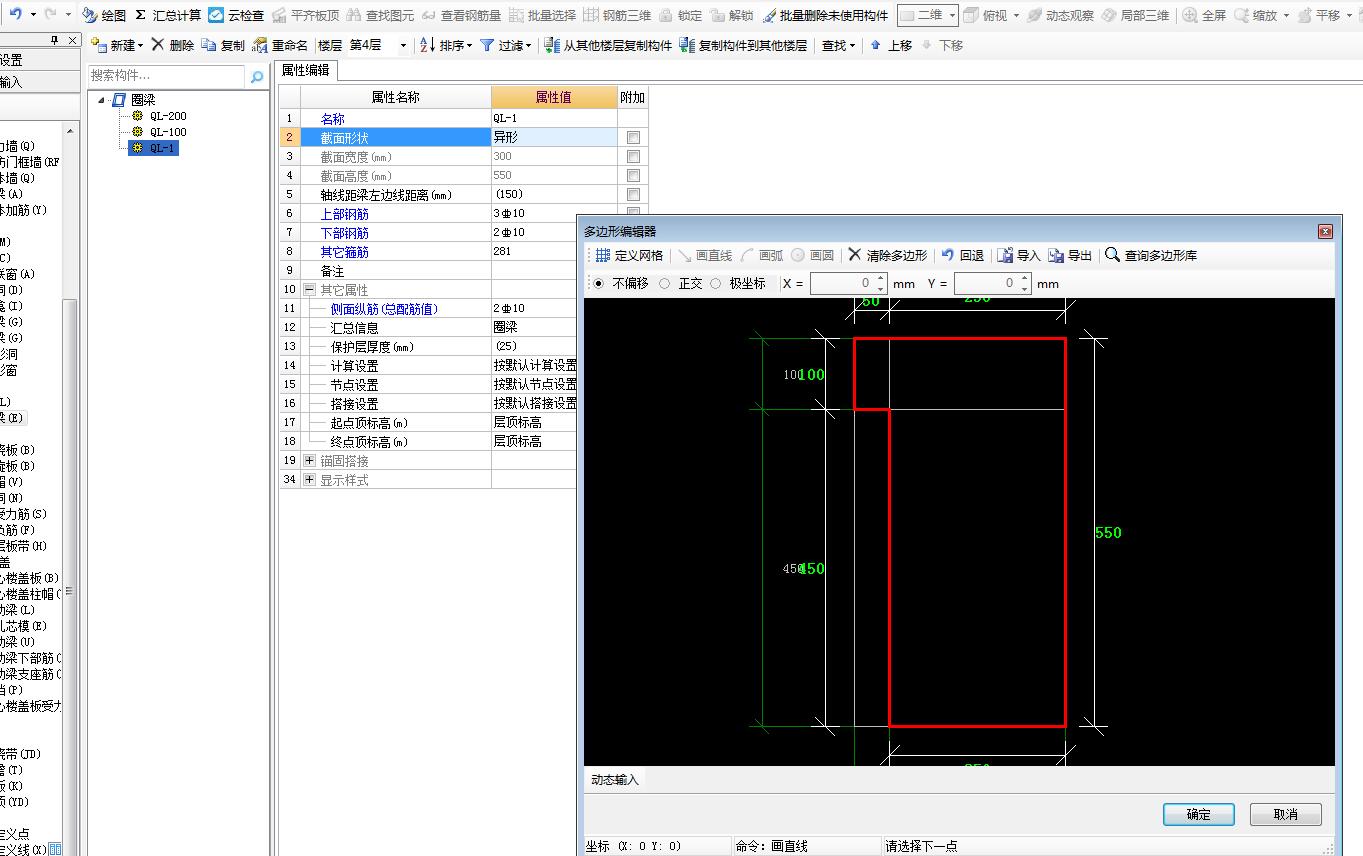Open 查询多边形库 polygon library
This screenshot has width=1363, height=856.
[1151, 255]
